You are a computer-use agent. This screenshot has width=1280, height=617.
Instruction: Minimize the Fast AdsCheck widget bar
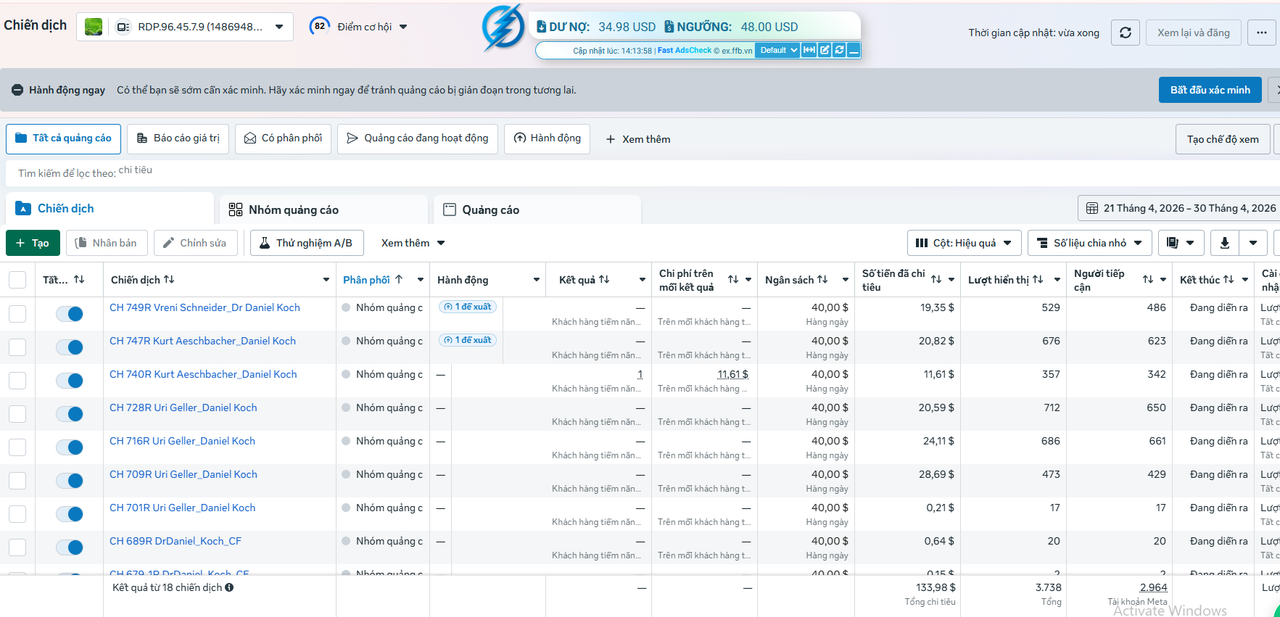point(854,50)
